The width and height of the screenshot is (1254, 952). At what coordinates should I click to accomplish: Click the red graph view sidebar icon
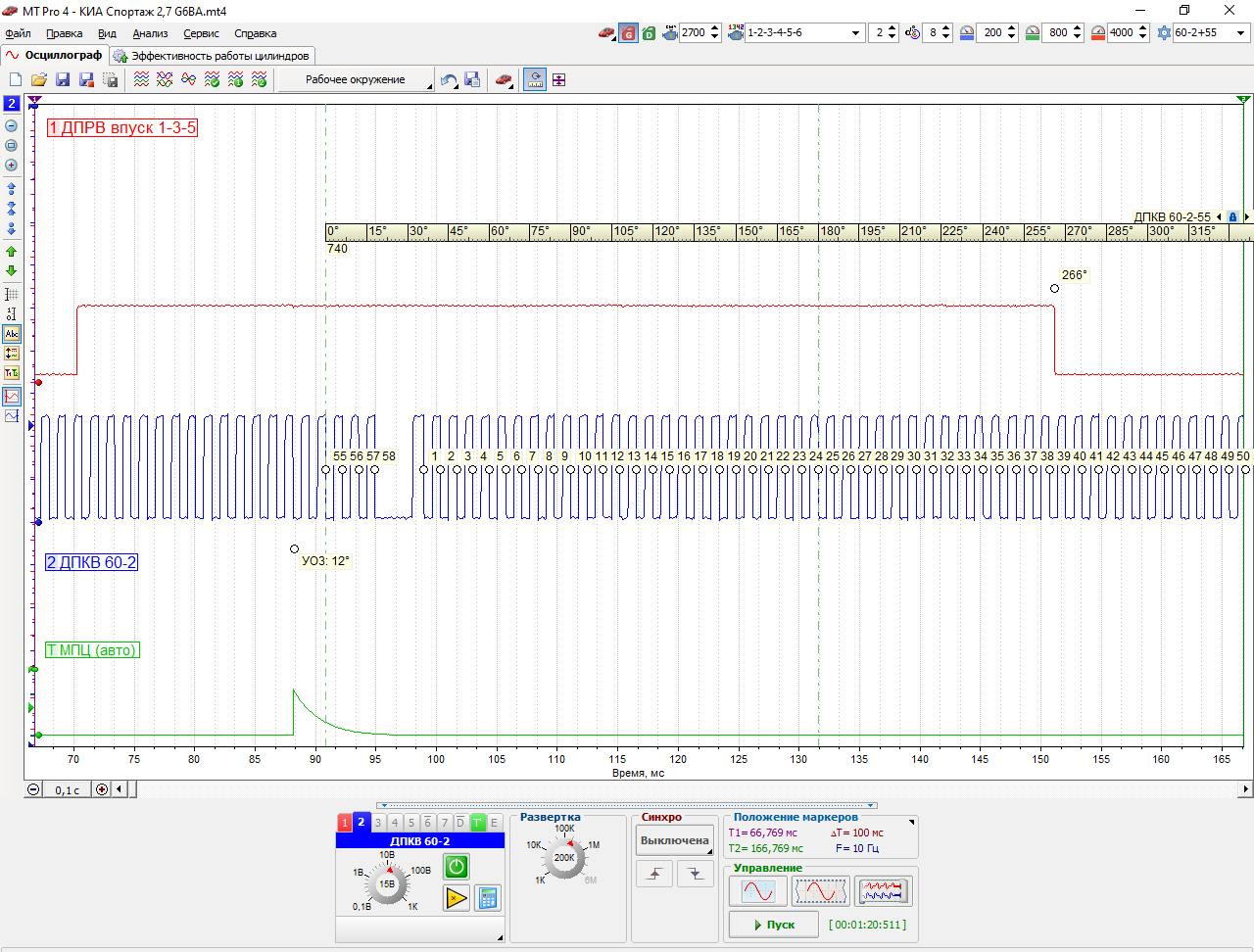(x=12, y=397)
